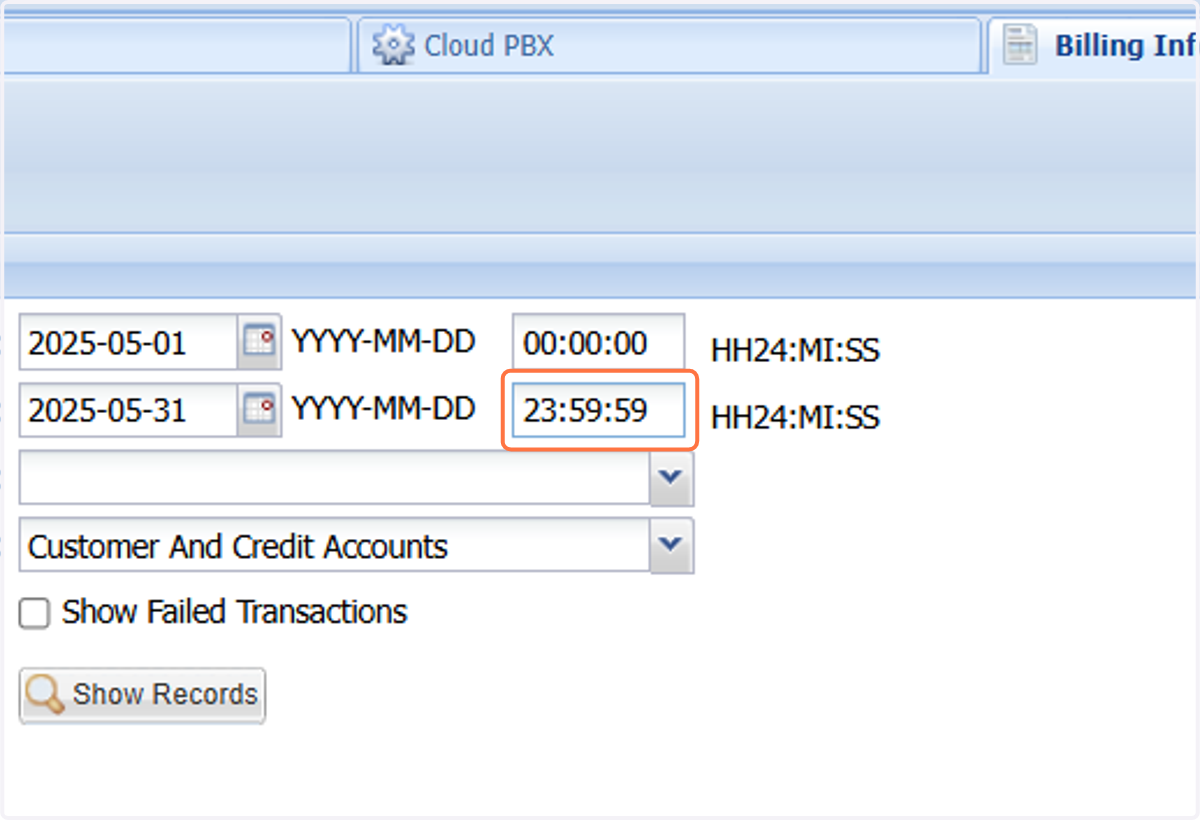Enable Show Failed Transactions checkbox
The image size is (1200, 820).
[35, 613]
